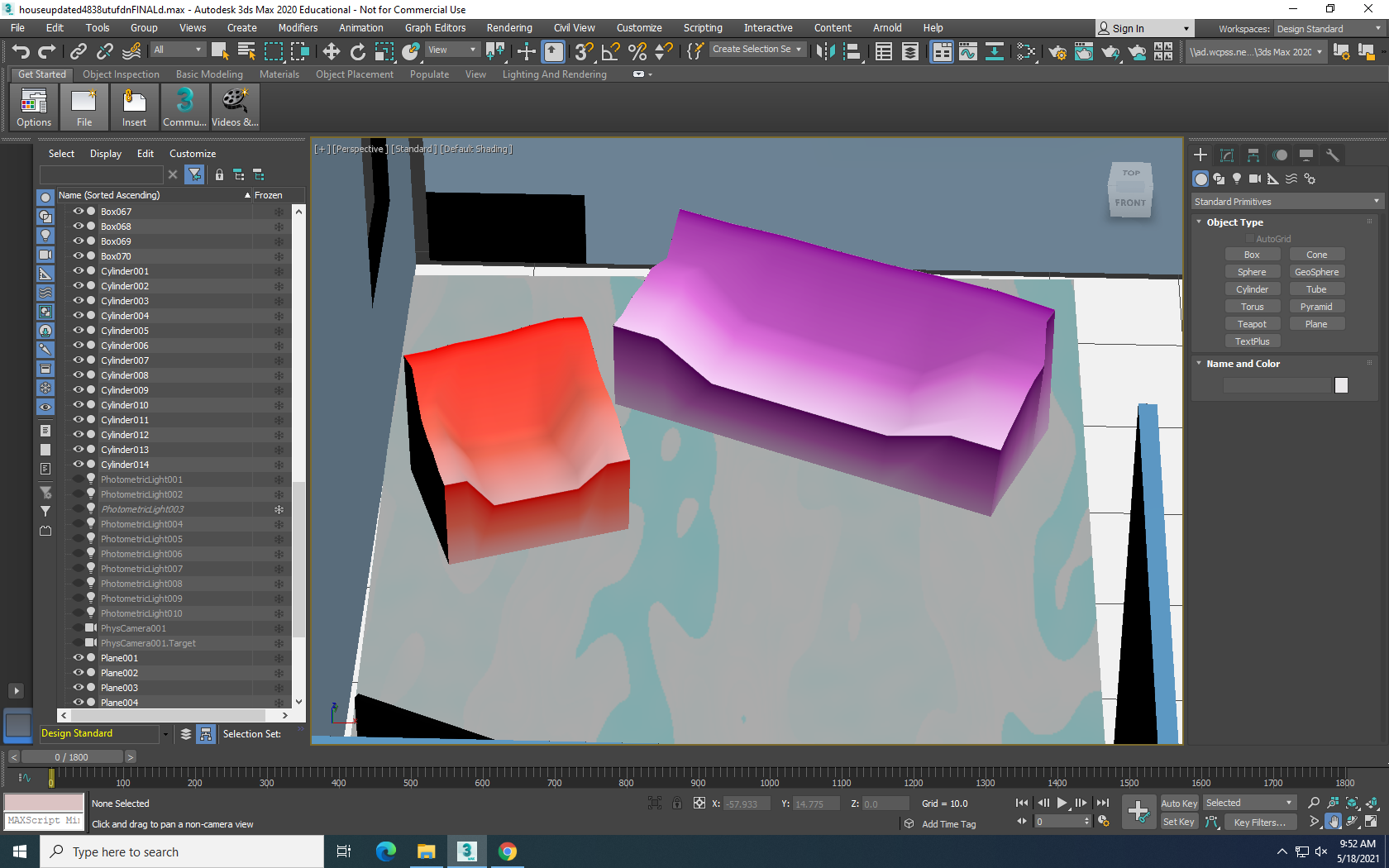Hide Cylinder014 with its eye icon

click(x=79, y=465)
